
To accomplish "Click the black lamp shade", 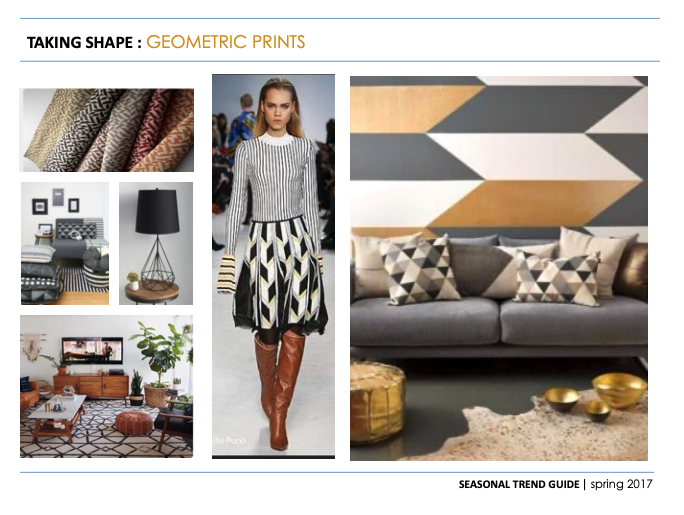I will coord(157,211).
